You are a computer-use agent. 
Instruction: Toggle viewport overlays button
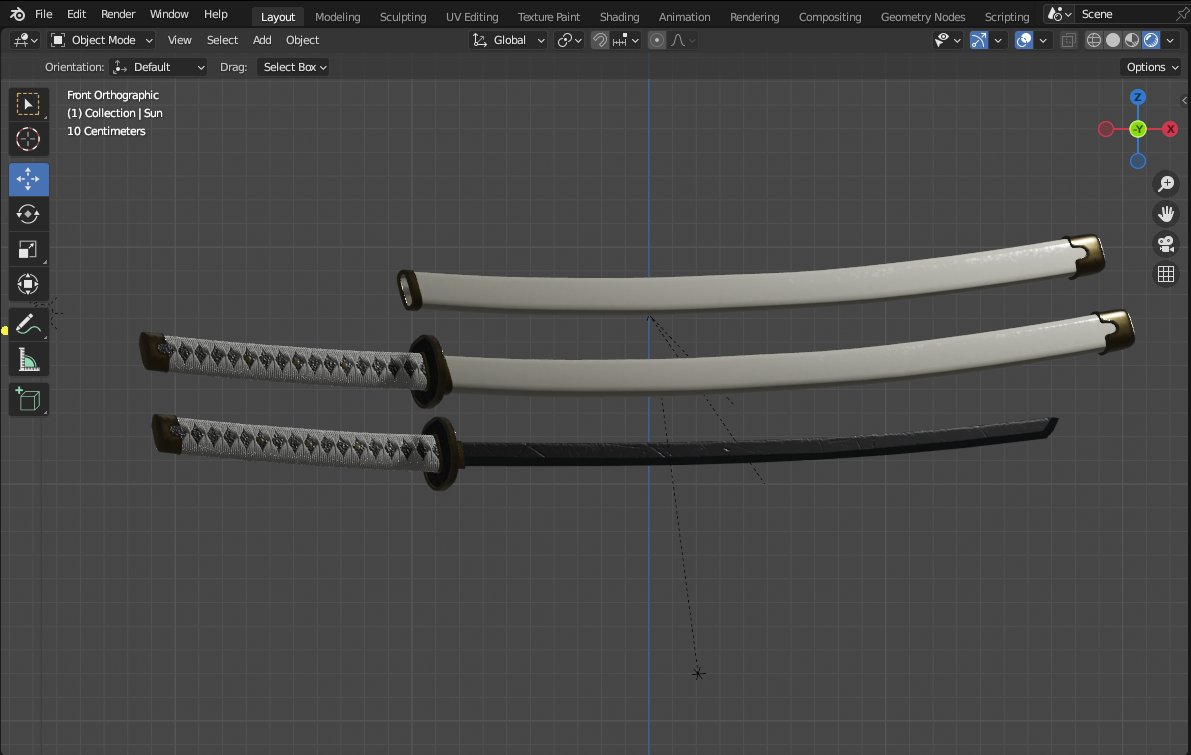[x=1024, y=40]
